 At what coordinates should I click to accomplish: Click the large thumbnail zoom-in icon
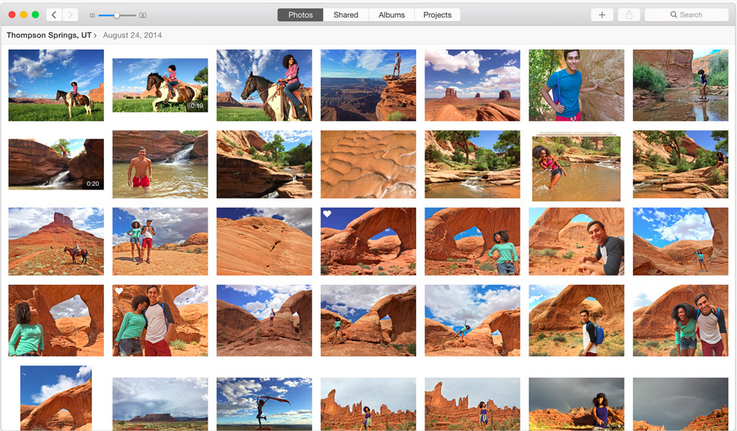tap(142, 16)
